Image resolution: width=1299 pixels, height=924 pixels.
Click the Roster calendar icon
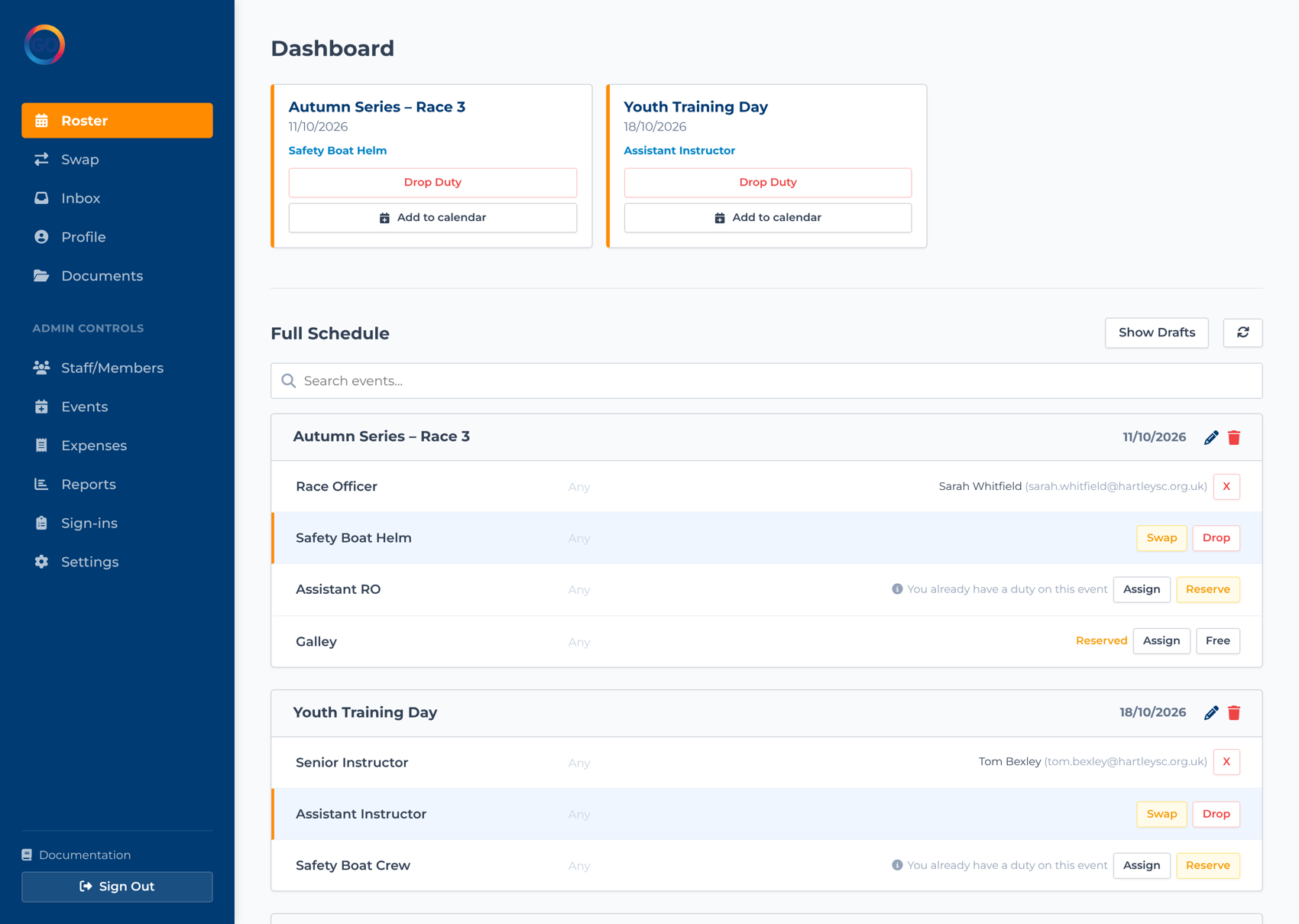pos(41,121)
